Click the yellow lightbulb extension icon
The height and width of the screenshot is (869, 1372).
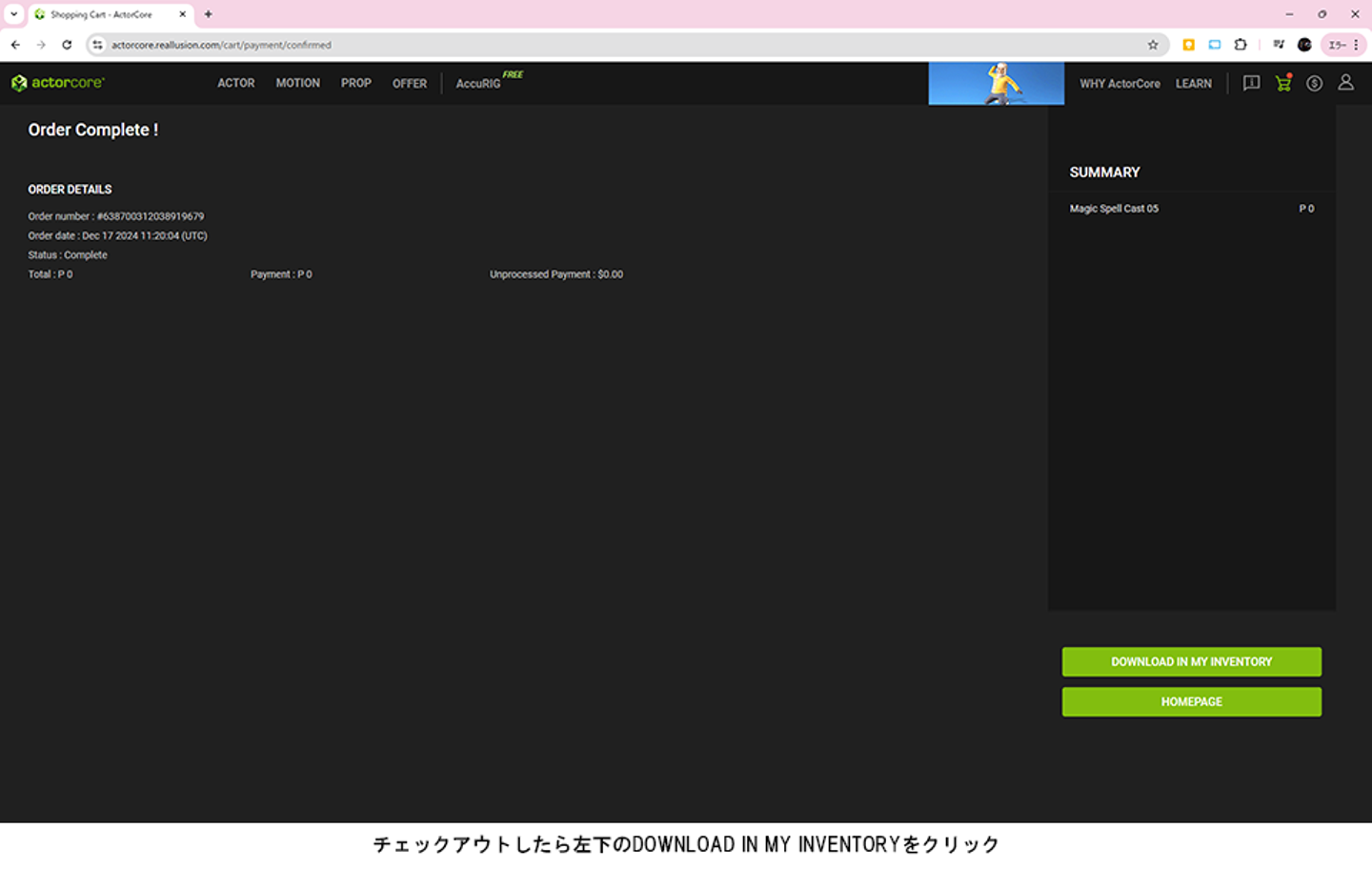coord(1188,45)
